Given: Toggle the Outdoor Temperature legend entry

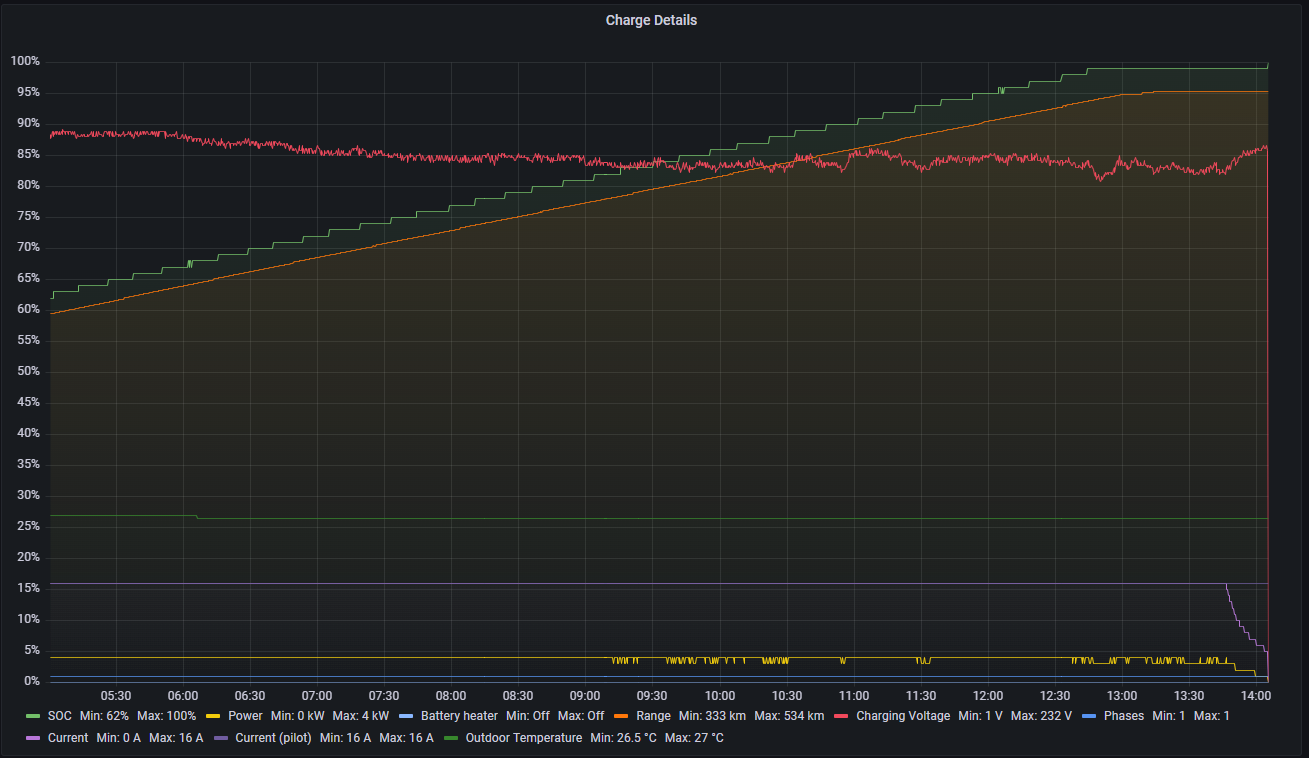Looking at the screenshot, I should pyautogui.click(x=523, y=738).
